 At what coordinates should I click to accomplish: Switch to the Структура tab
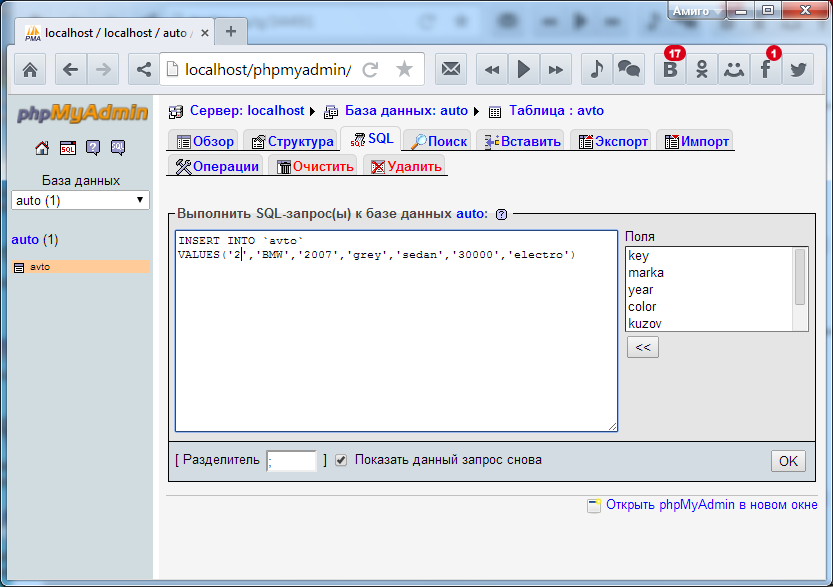pos(292,141)
